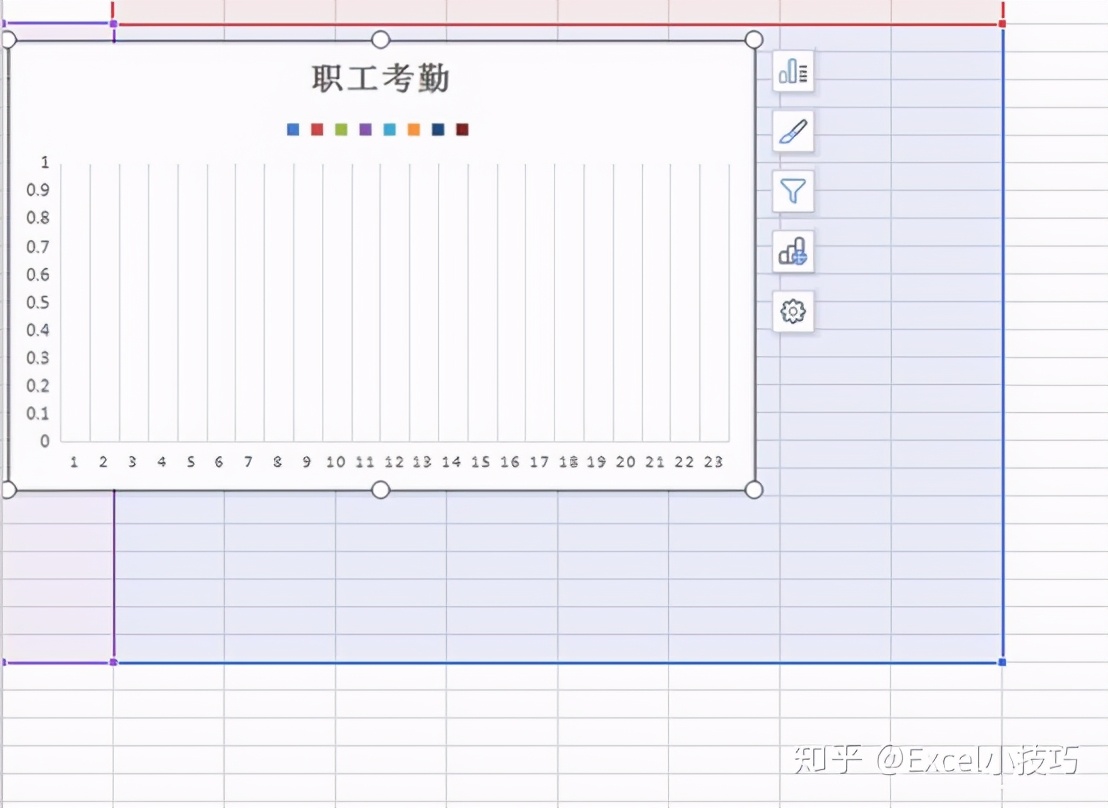Click the blue legend color square

coord(293,129)
